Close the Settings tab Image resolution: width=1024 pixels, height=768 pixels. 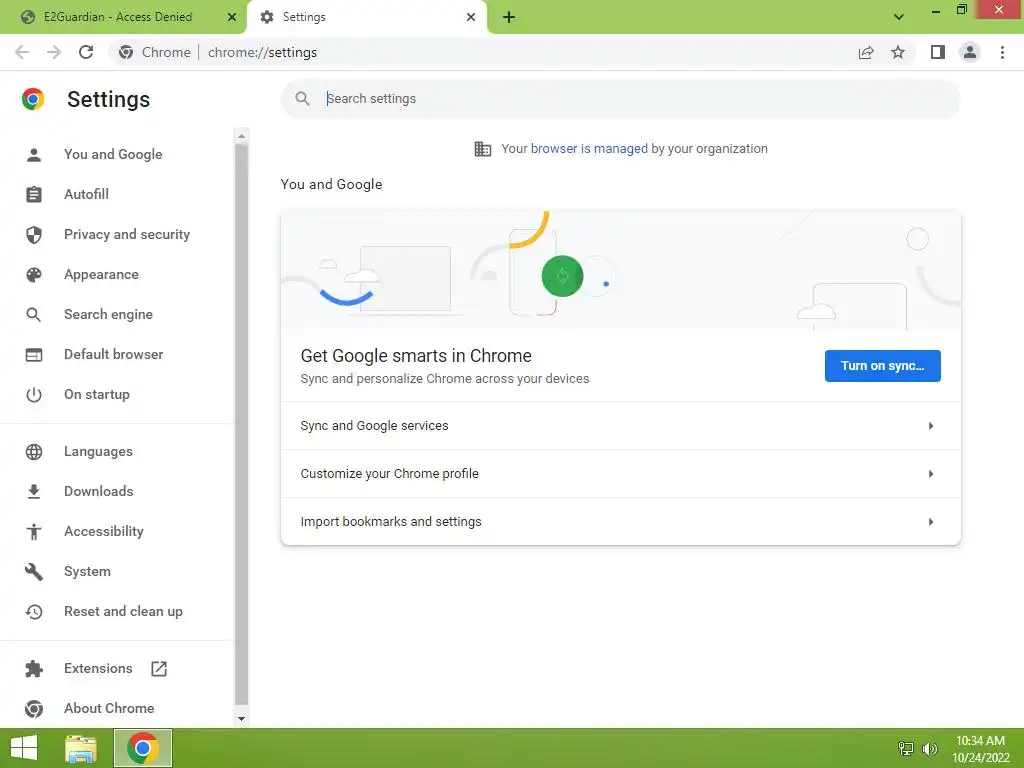[471, 17]
